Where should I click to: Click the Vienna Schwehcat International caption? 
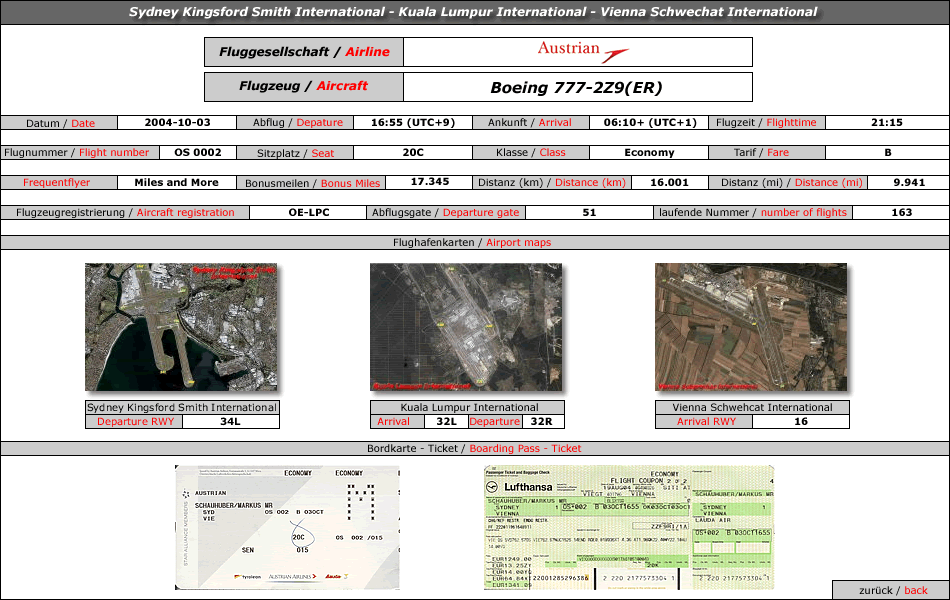click(x=752, y=407)
